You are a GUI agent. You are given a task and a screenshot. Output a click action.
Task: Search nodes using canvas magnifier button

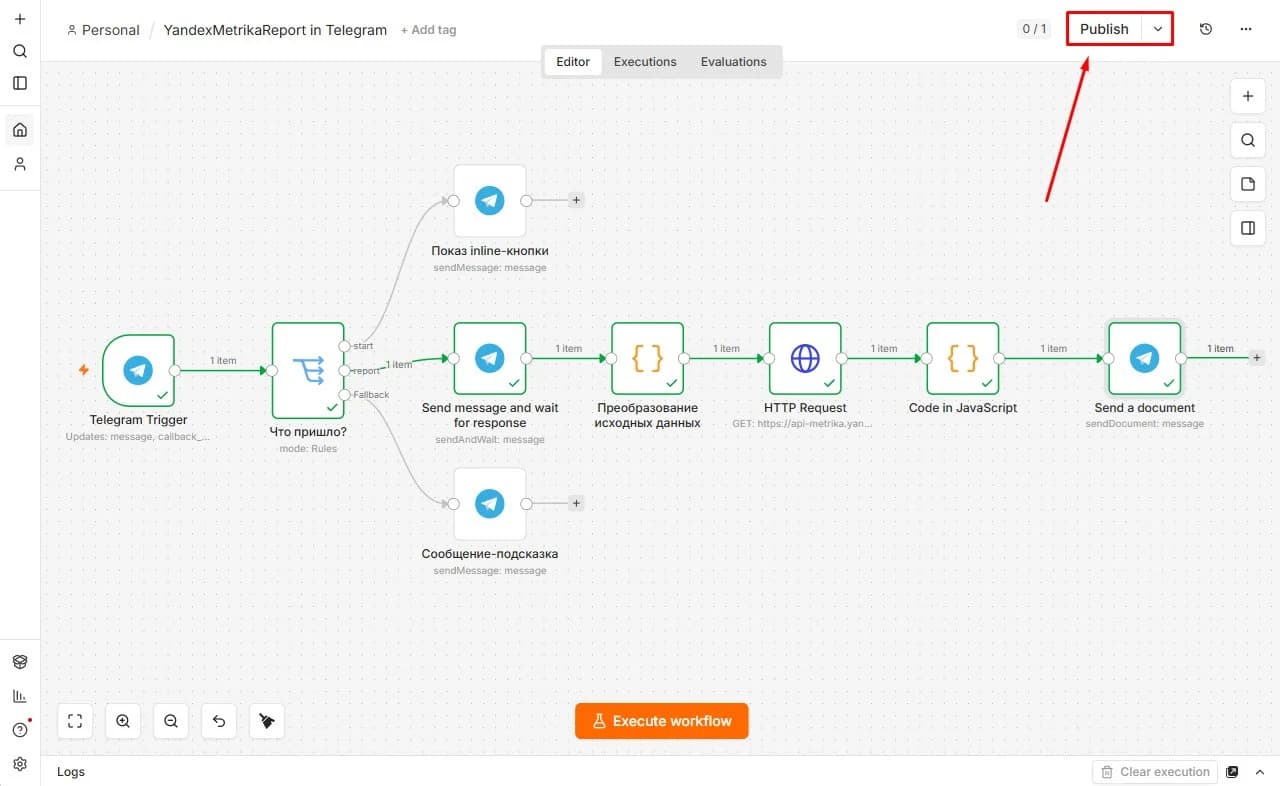pyautogui.click(x=1248, y=140)
